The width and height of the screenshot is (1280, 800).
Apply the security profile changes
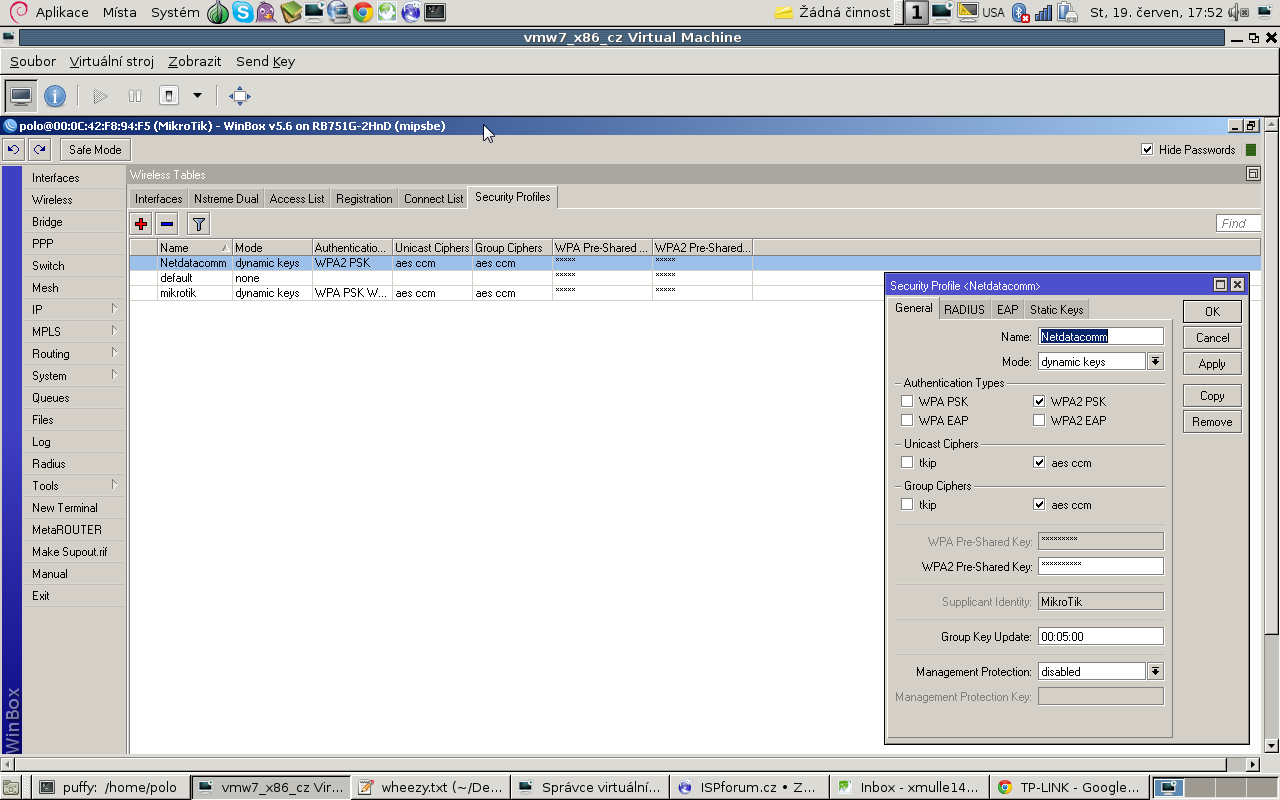point(1212,364)
